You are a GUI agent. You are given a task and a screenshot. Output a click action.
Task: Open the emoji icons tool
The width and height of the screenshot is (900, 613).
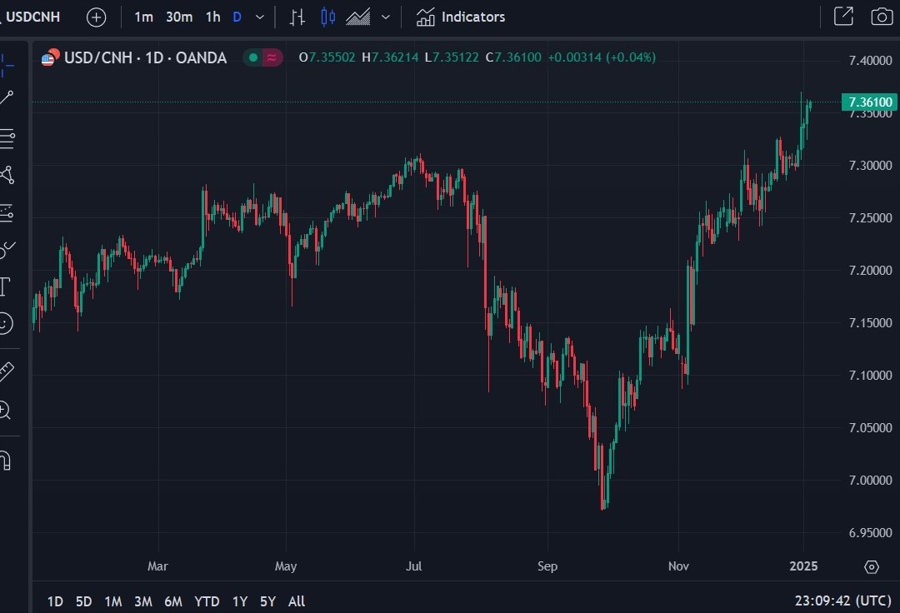pyautogui.click(x=5, y=323)
